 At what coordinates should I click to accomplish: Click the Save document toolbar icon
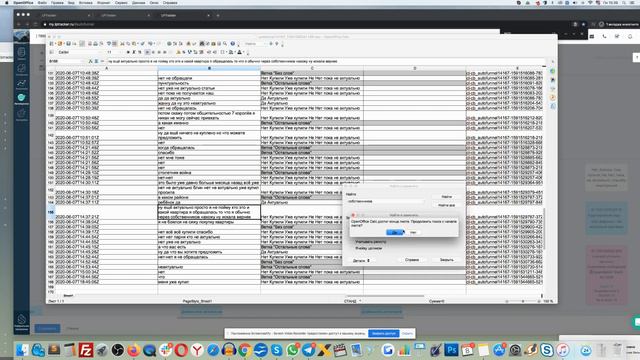pyautogui.click(x=69, y=44)
